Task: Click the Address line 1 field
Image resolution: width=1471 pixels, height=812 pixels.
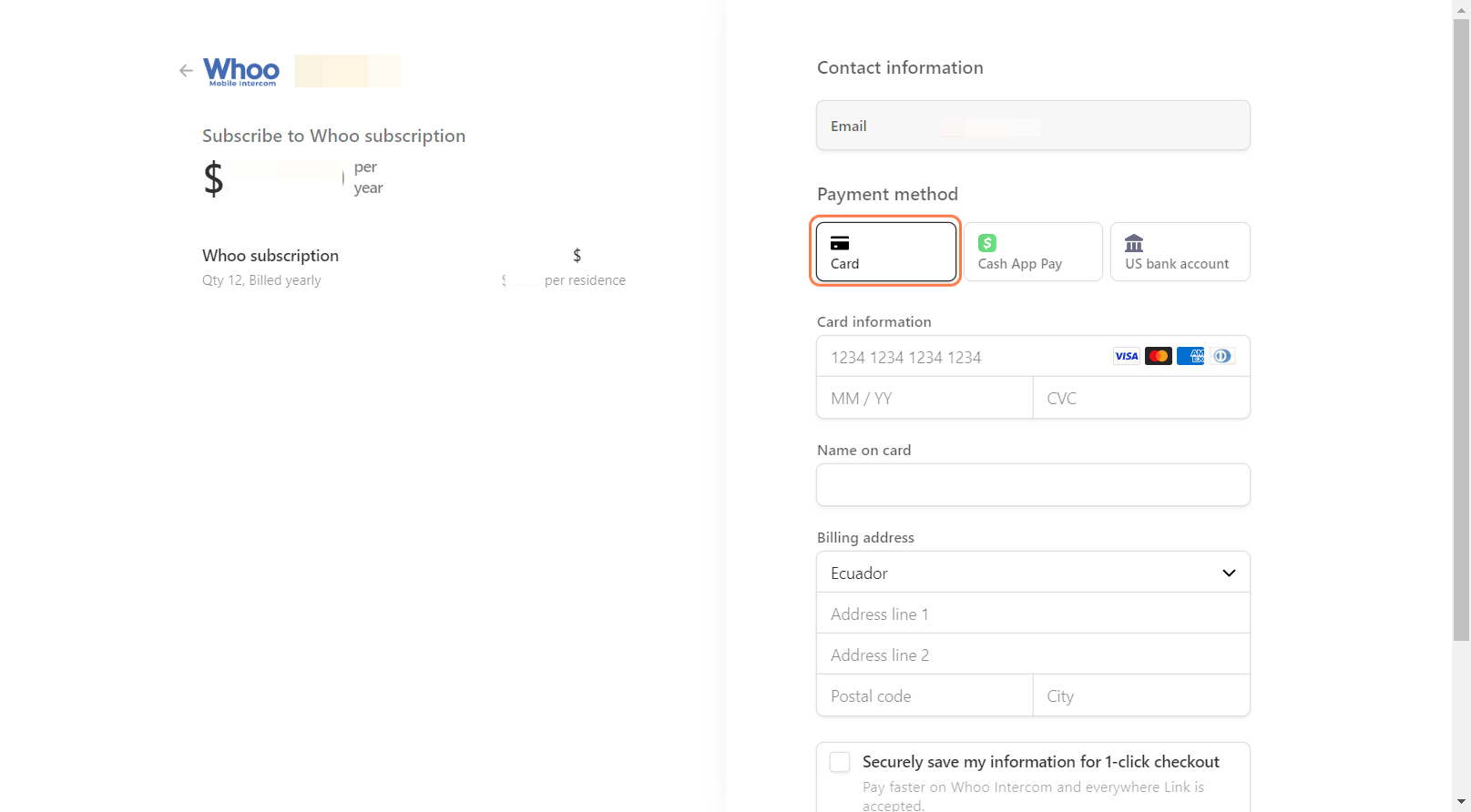Action: pos(1033,614)
